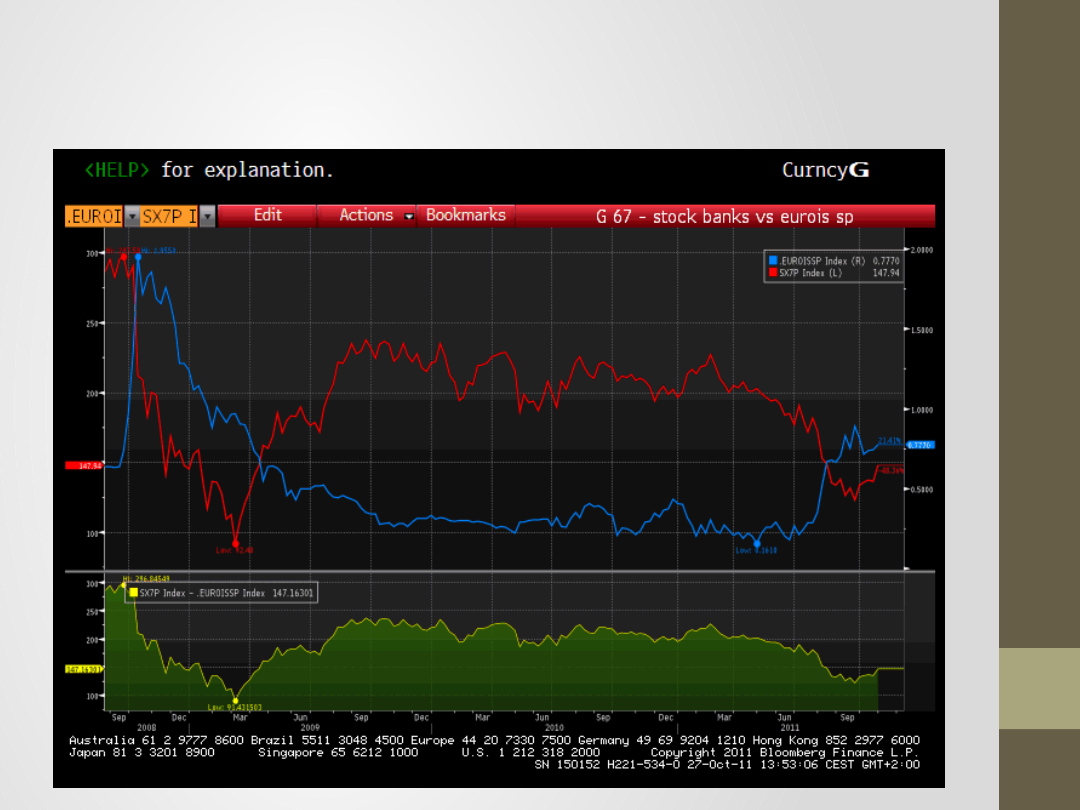Click the red 147.94 left axis value tag
This screenshot has height=810, width=1080.
coord(83,465)
